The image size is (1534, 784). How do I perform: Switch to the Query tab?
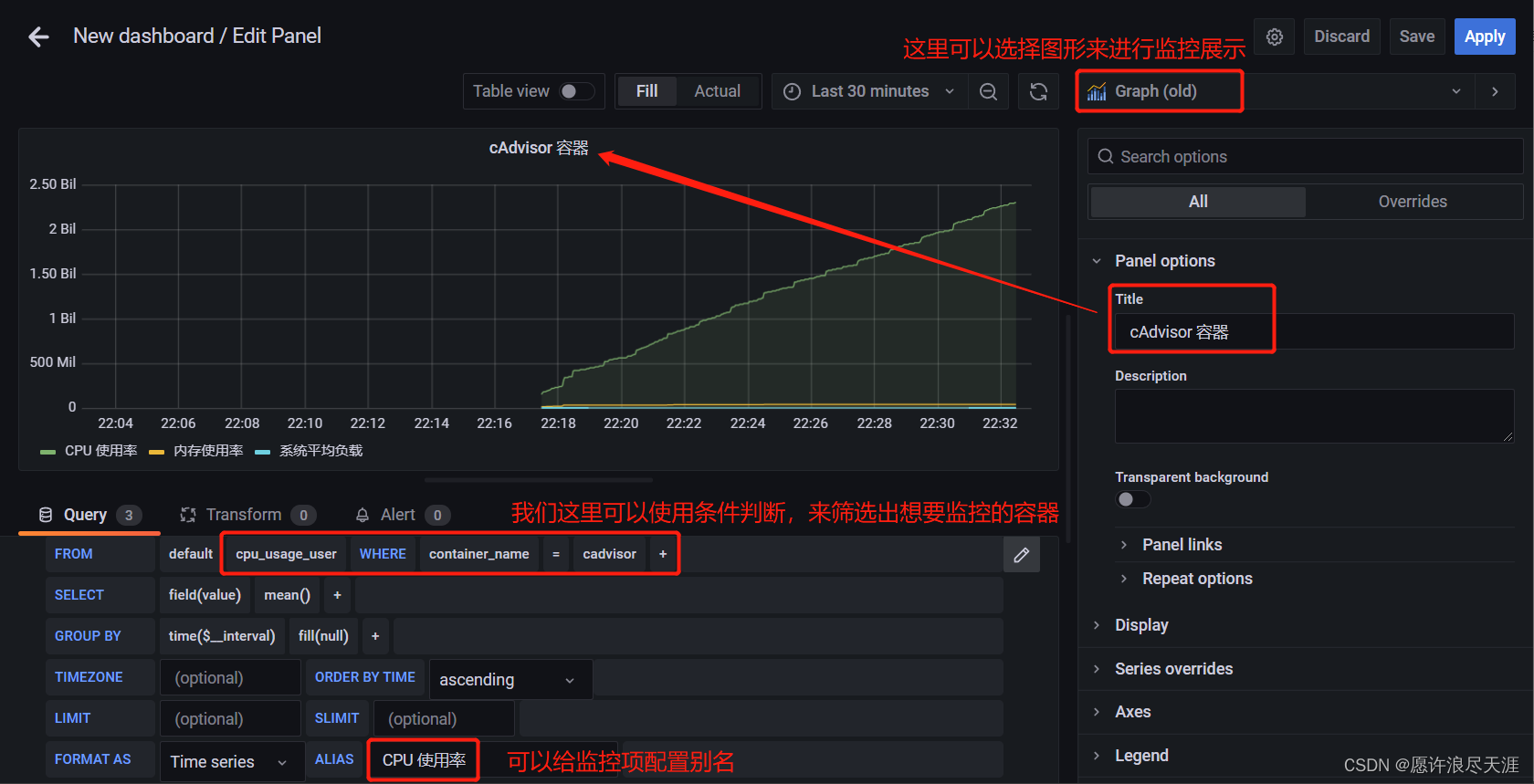tap(89, 515)
